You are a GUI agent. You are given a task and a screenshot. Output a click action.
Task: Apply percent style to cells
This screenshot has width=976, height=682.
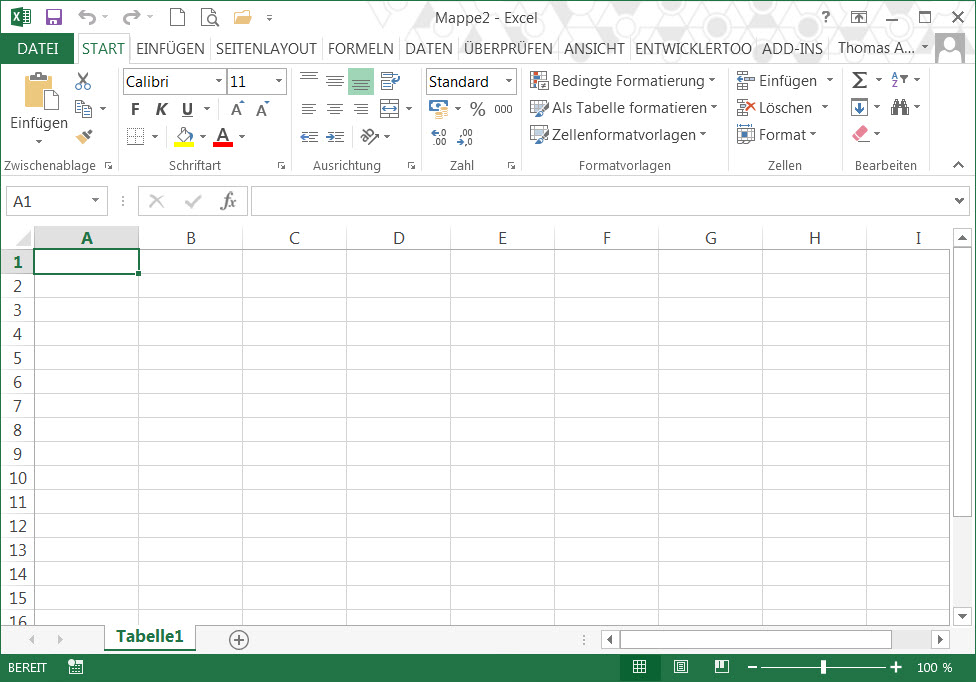click(477, 109)
